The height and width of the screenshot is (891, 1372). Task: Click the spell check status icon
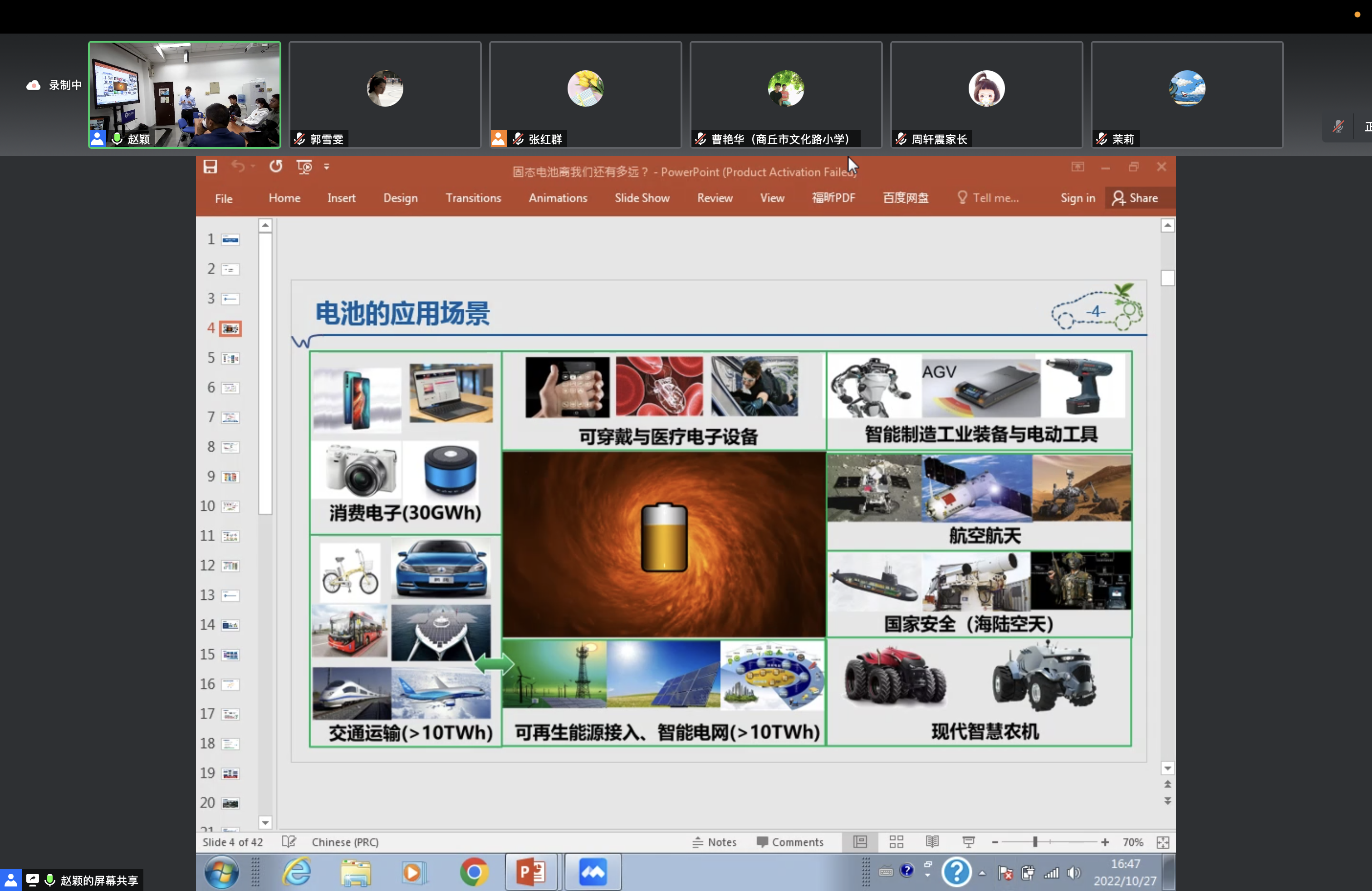point(289,842)
